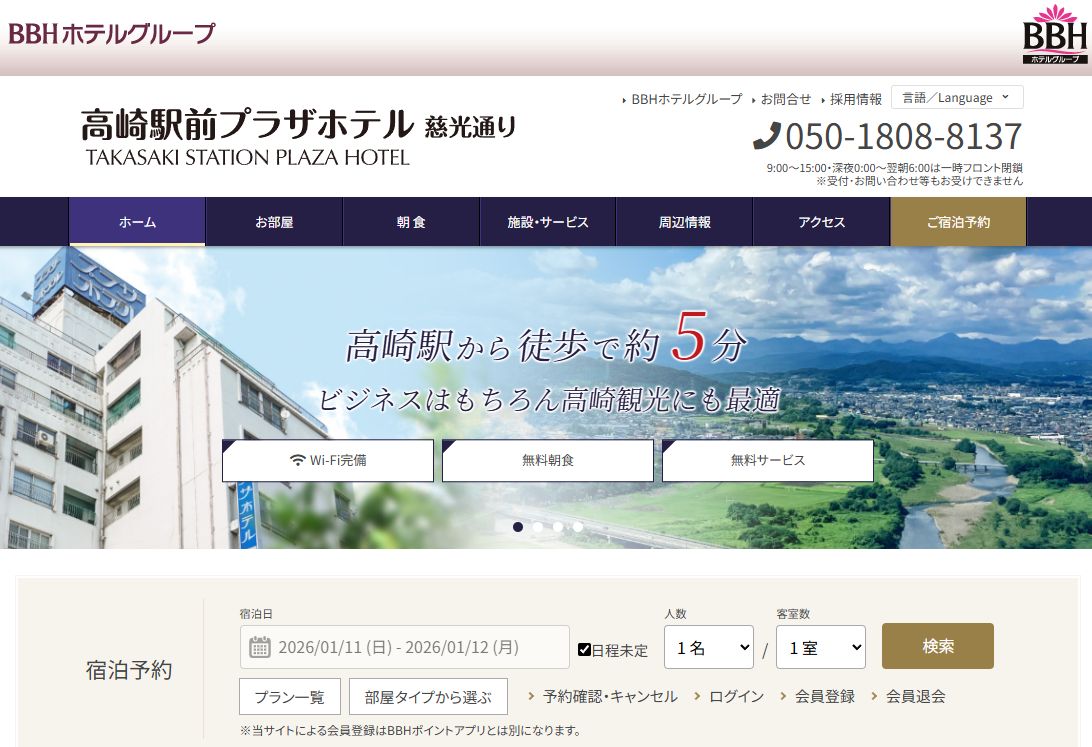Open the アクセス tab in the navigation bar

click(x=821, y=222)
